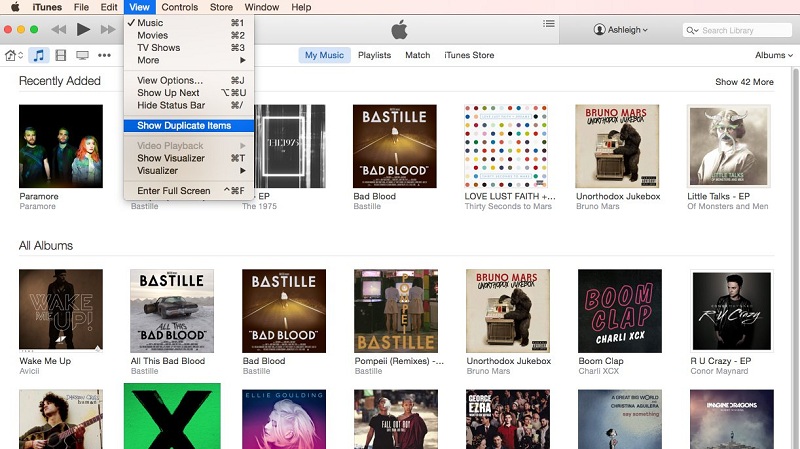
Task: Open the Controls menu
Action: [180, 7]
